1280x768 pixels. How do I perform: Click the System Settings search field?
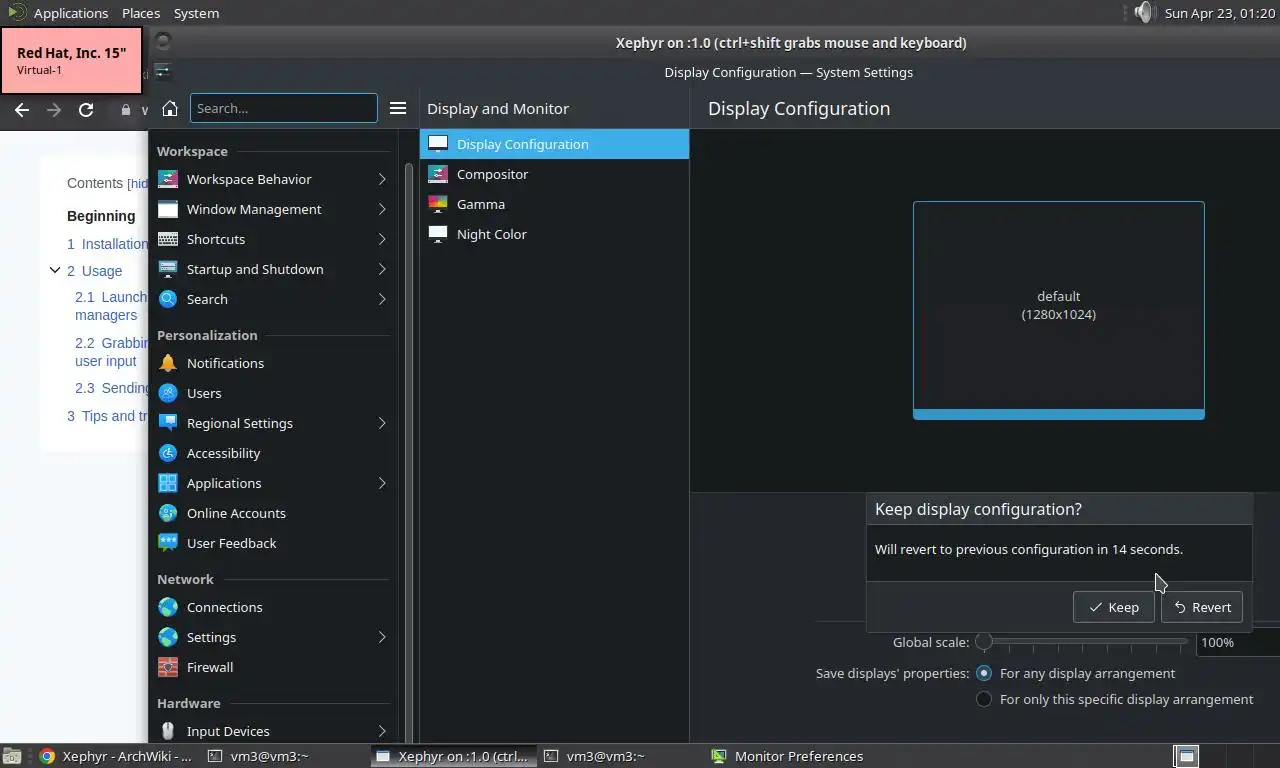click(x=284, y=108)
